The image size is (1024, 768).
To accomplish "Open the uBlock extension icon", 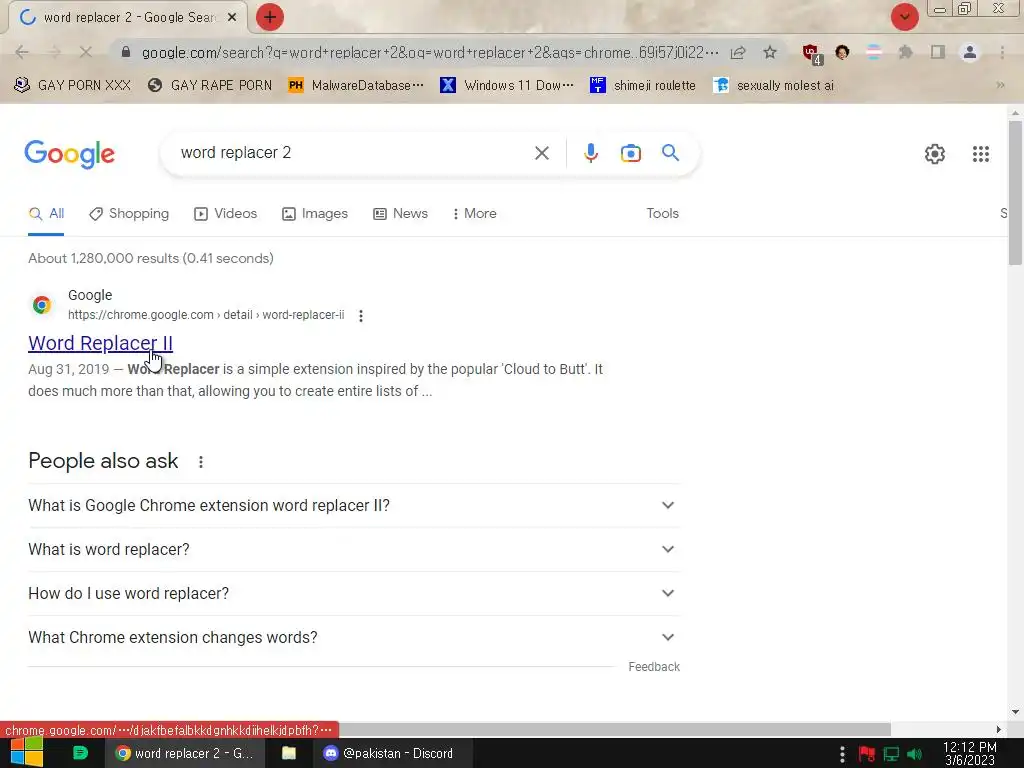I will tap(812, 54).
